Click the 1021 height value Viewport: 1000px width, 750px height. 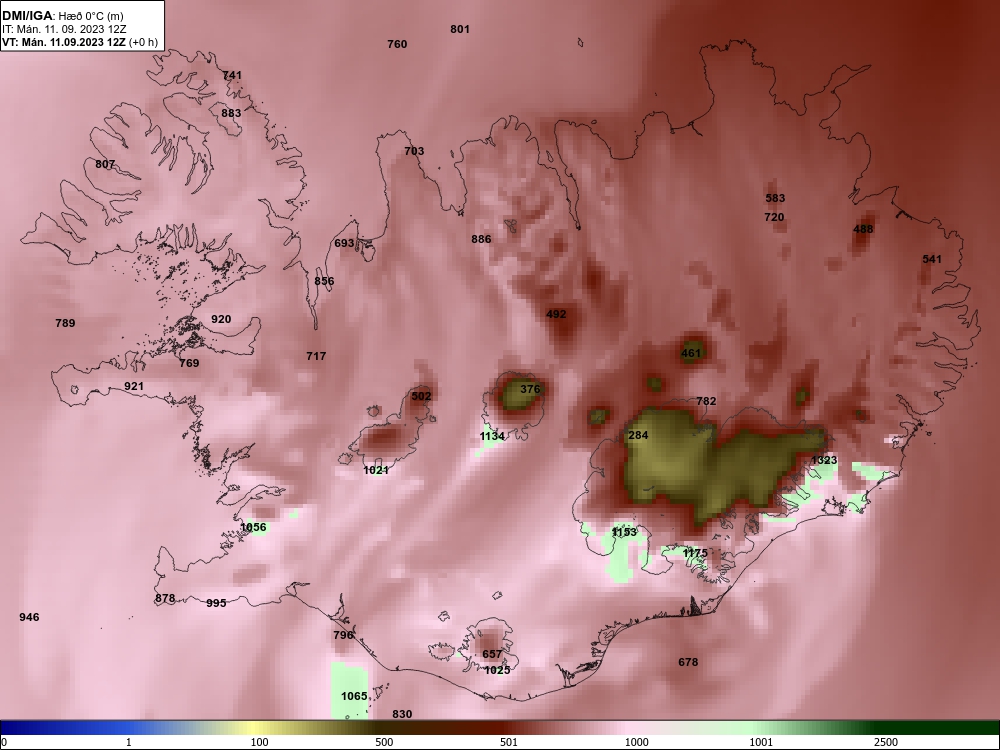coord(376,471)
